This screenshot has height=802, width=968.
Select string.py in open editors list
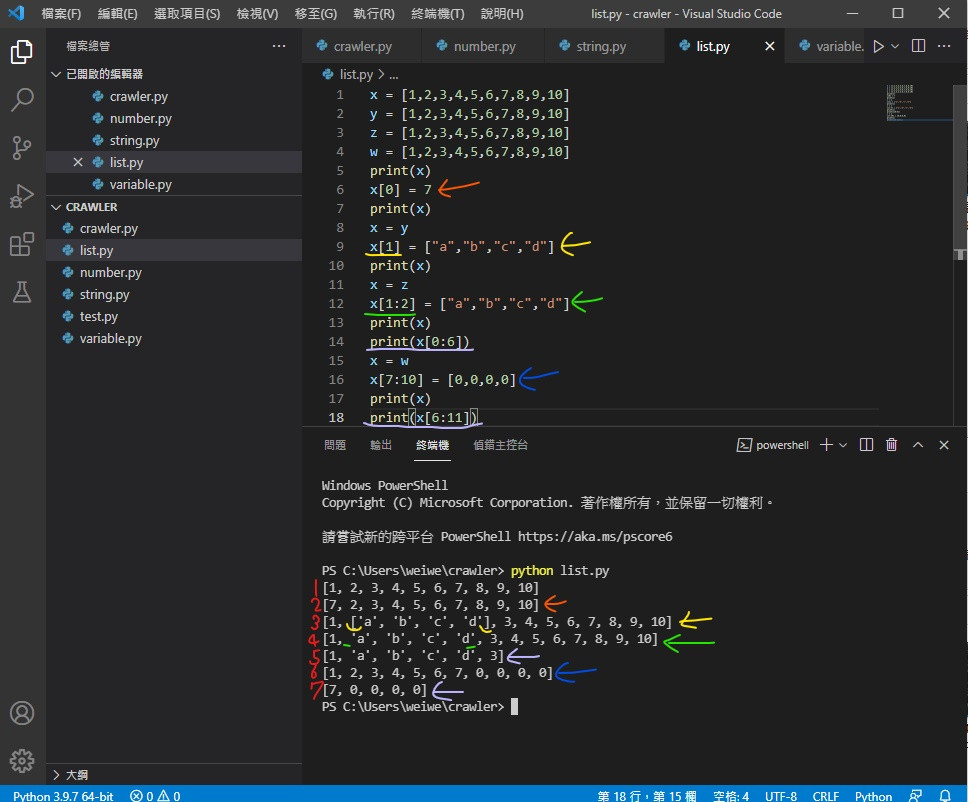(x=174, y=141)
